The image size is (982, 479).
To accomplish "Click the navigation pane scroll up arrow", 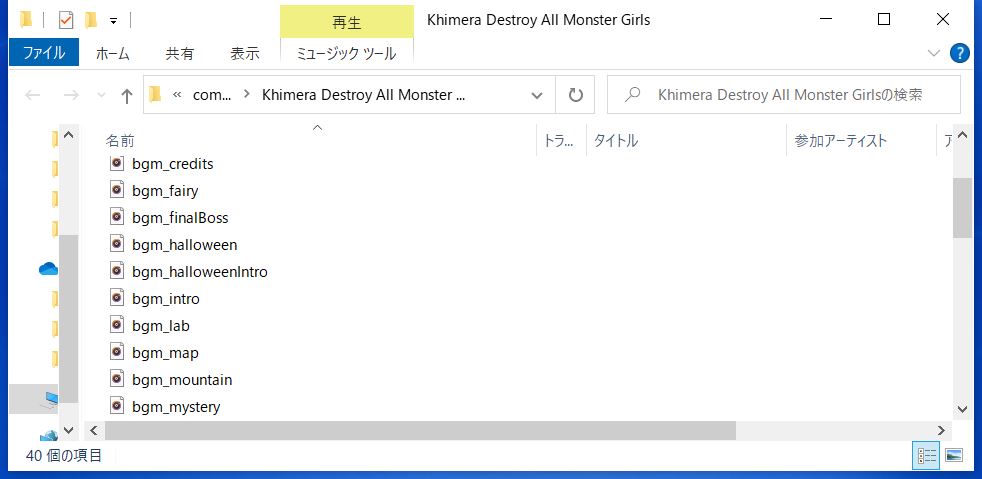I will pos(69,135).
